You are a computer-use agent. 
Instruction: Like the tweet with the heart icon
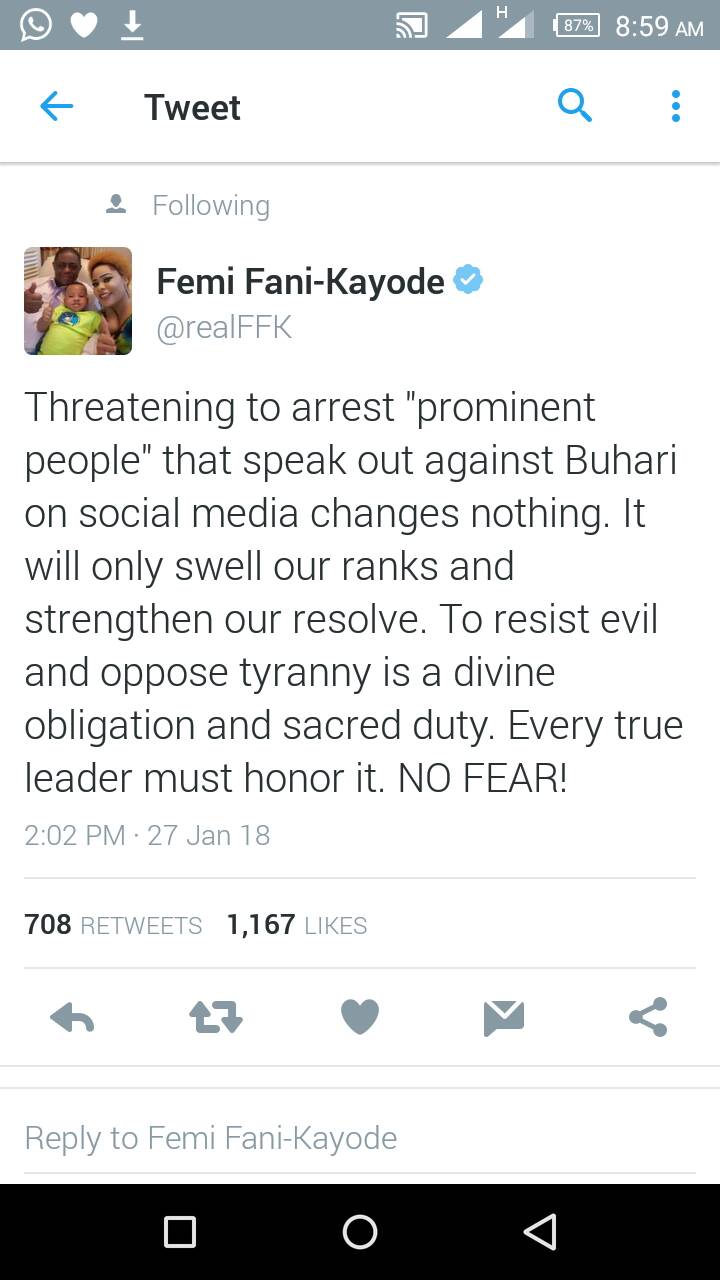click(x=360, y=1018)
